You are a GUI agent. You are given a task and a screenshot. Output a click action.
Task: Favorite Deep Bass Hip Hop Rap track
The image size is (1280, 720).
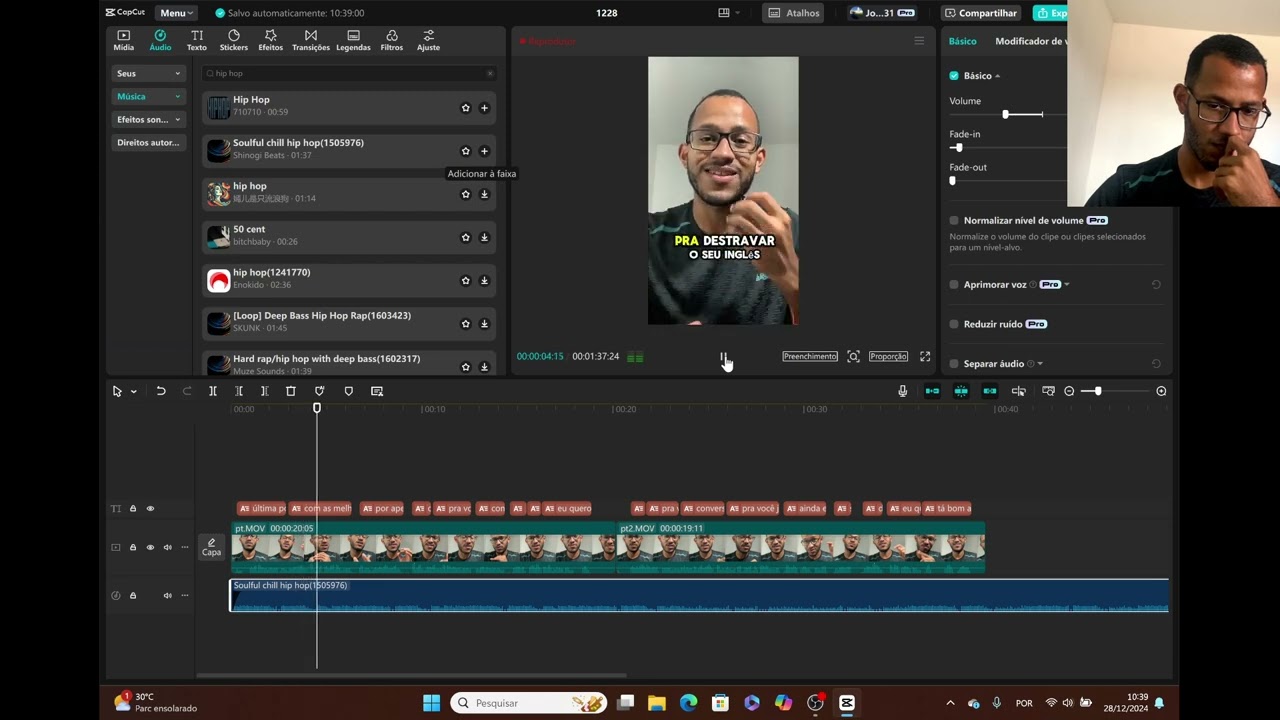tap(465, 324)
